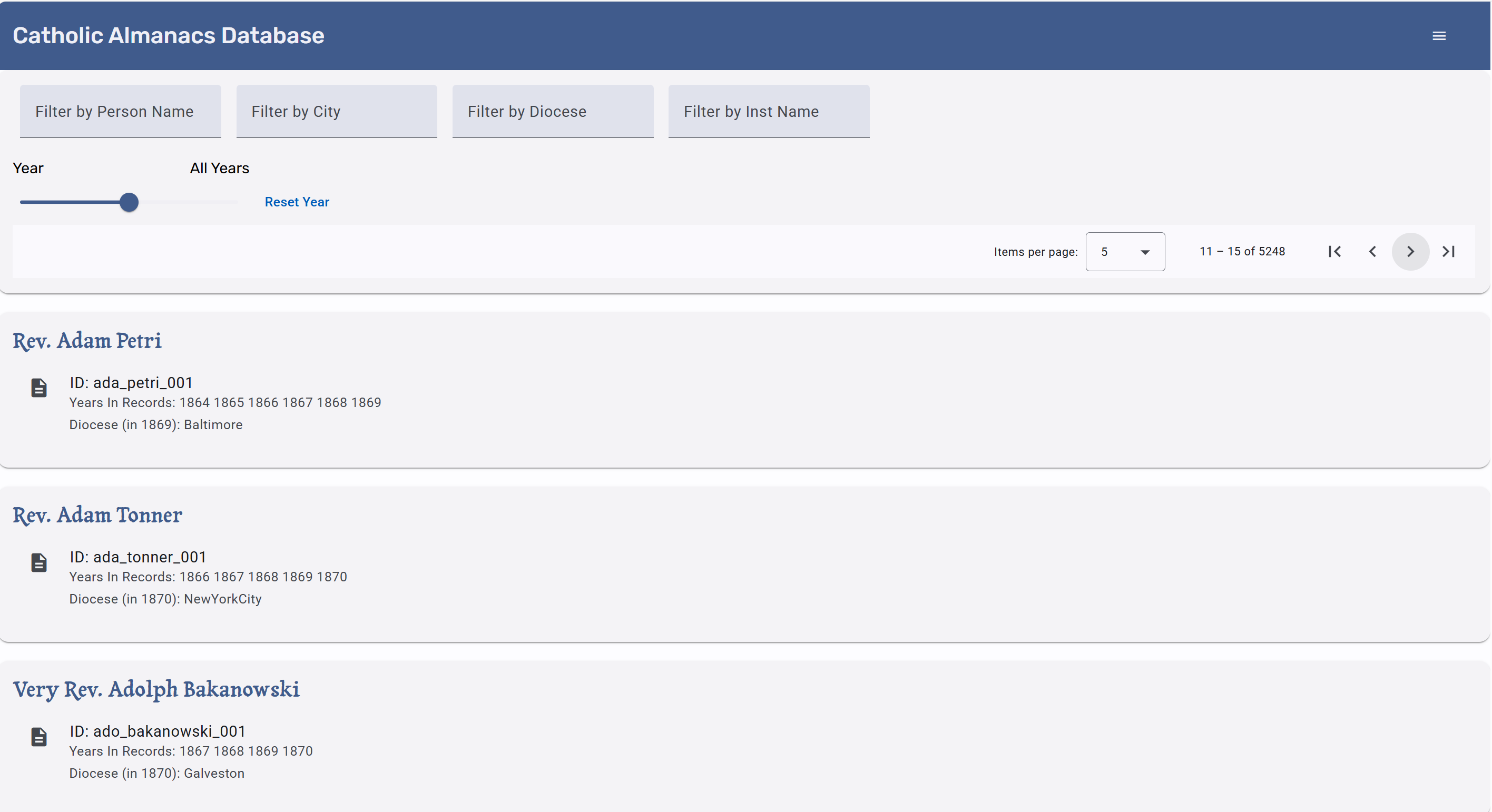This screenshot has height=812, width=1492.
Task: Click the document icon for Adam Tonner
Action: (39, 562)
